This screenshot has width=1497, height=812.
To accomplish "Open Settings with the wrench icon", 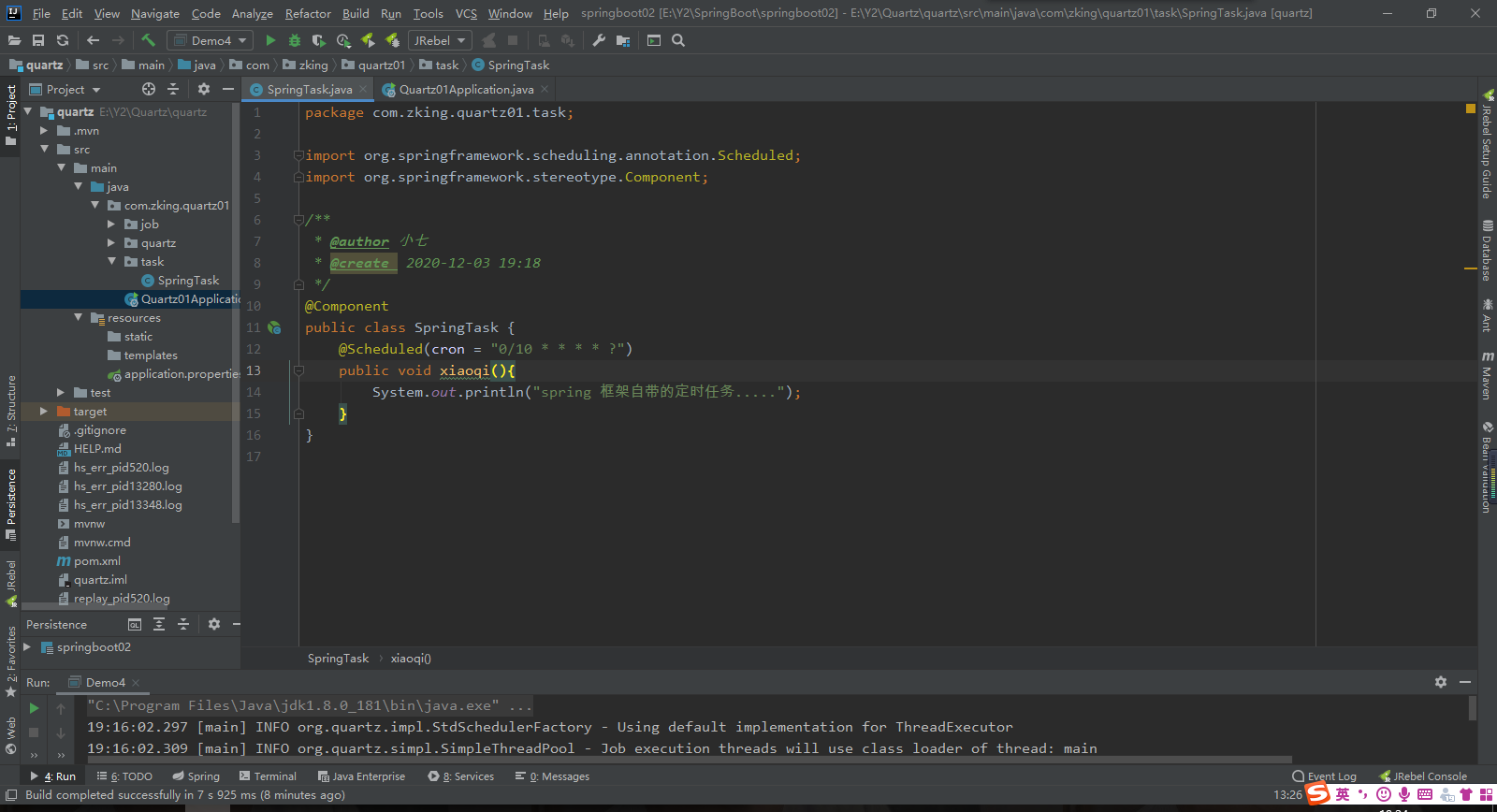I will click(599, 40).
